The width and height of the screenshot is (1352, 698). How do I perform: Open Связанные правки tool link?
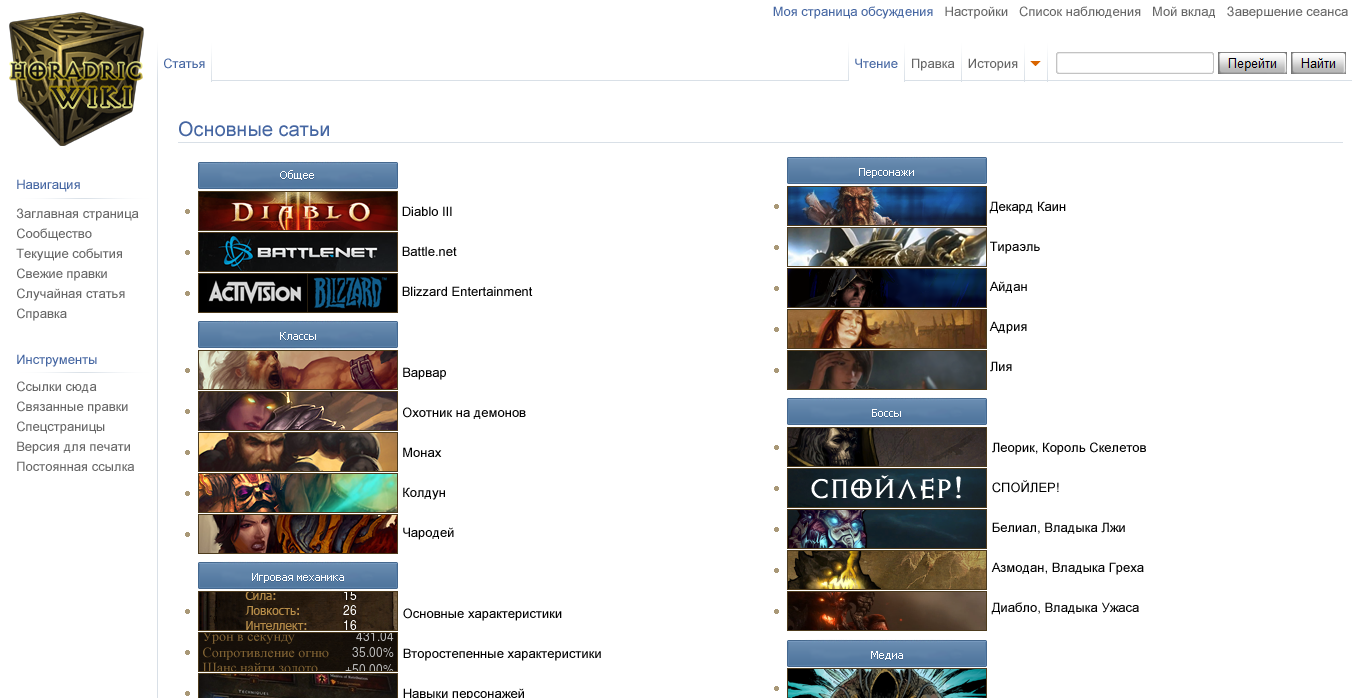pos(72,407)
